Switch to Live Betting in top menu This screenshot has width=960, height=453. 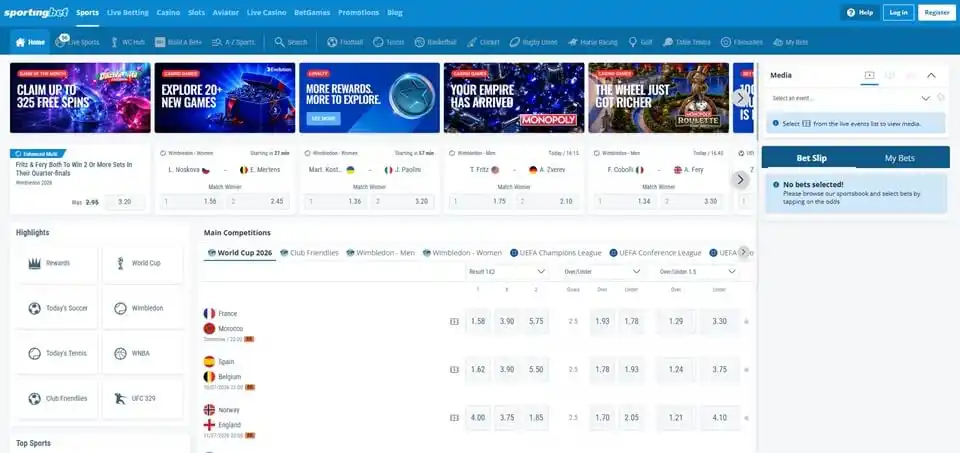coord(127,12)
